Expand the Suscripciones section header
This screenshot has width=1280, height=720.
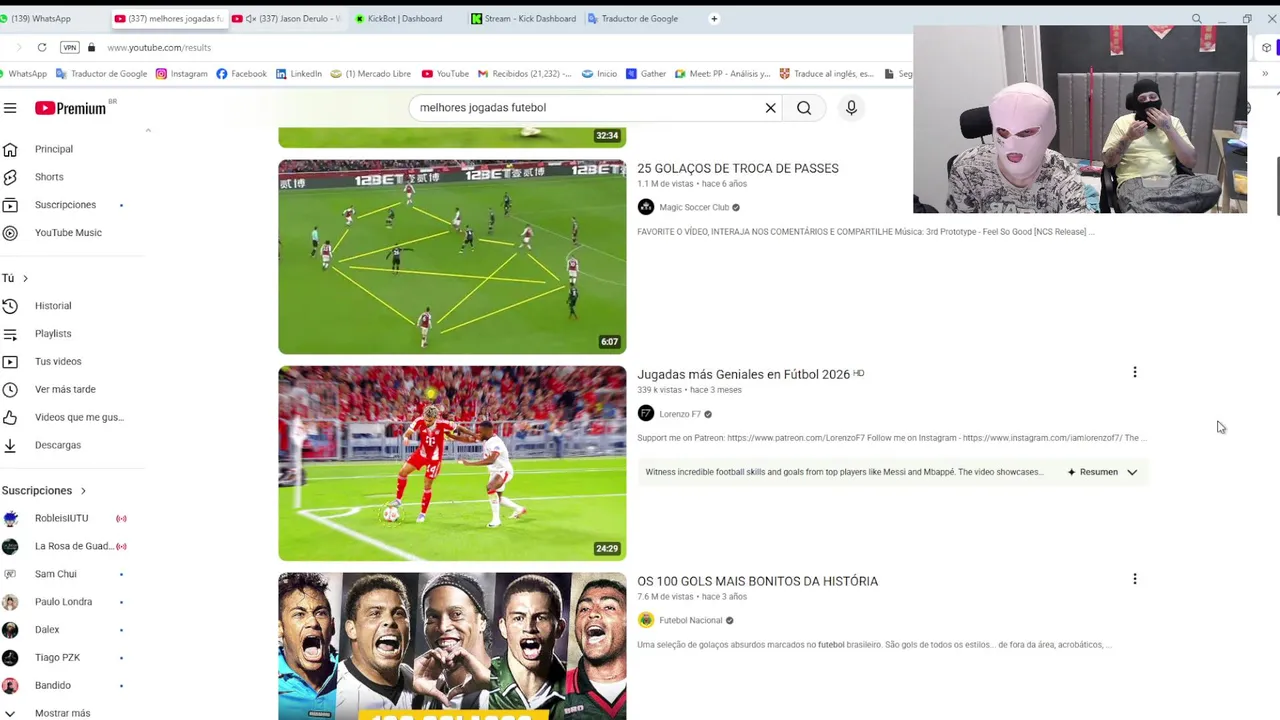[x=44, y=491]
